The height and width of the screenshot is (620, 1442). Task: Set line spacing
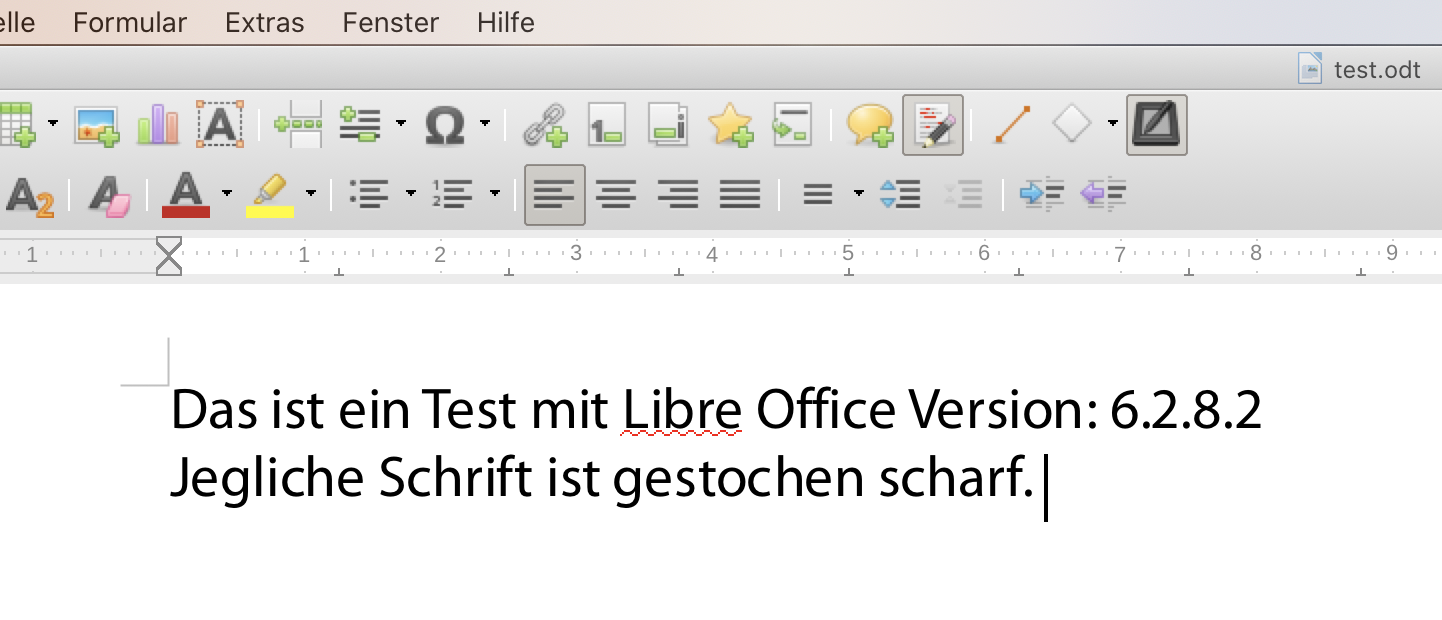pyautogui.click(x=818, y=195)
